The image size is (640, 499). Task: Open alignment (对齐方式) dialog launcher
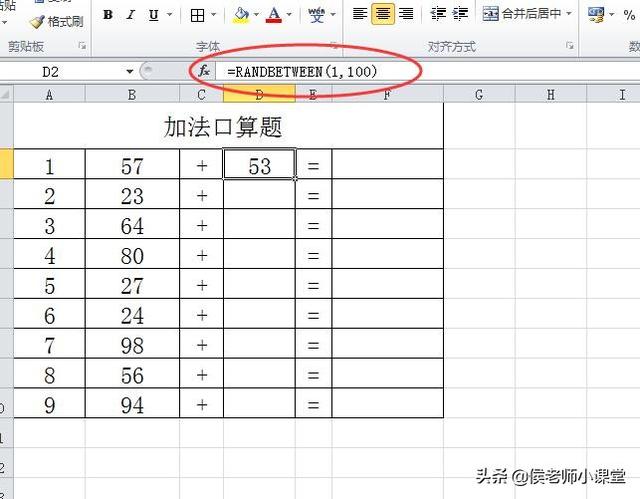(570, 46)
